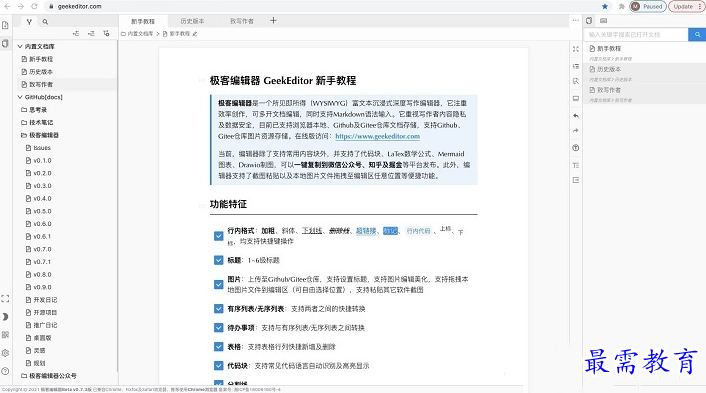
Task: Uncheck the 标题 checkbox
Action: [218, 260]
